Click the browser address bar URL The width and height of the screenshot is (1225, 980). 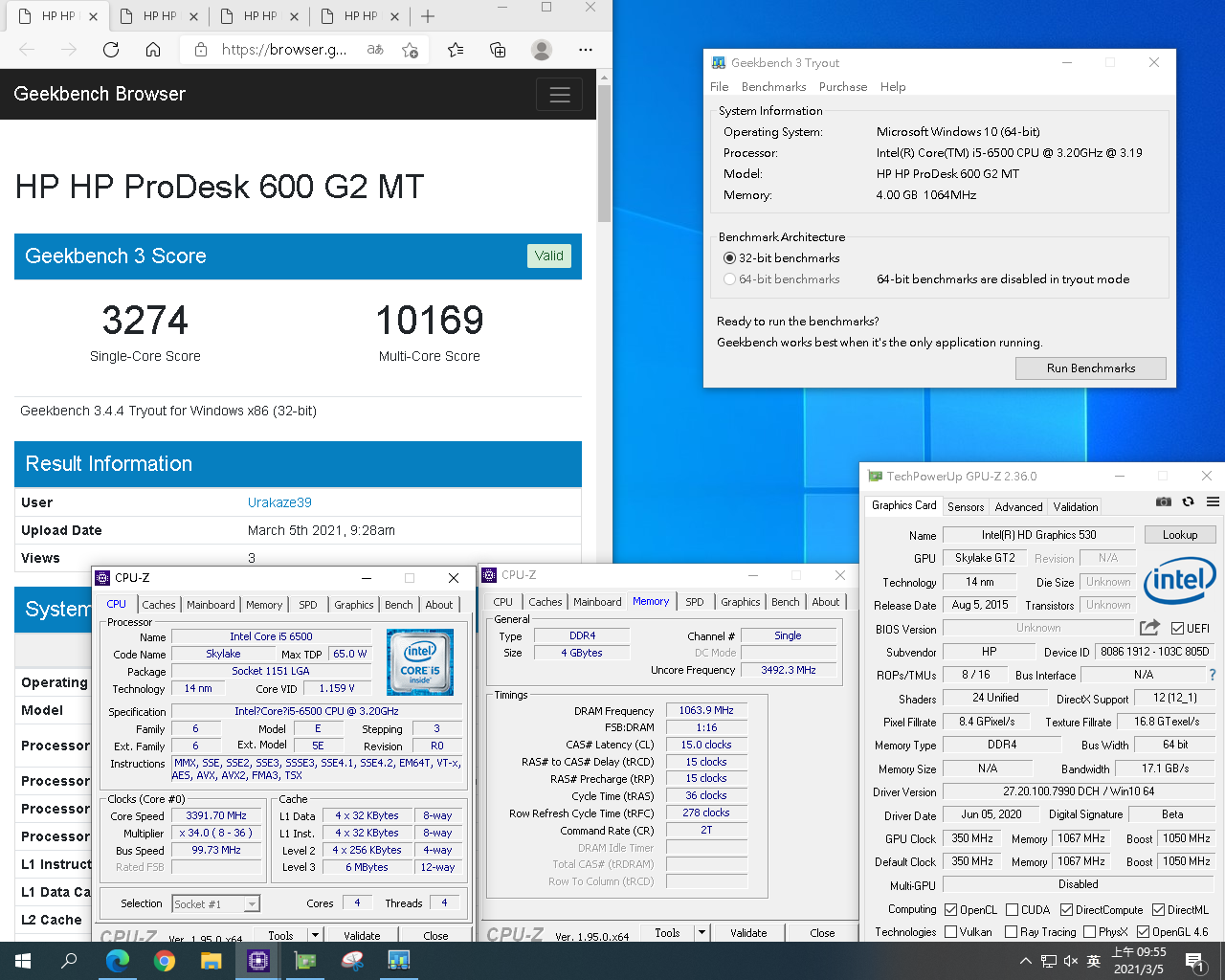(x=284, y=50)
